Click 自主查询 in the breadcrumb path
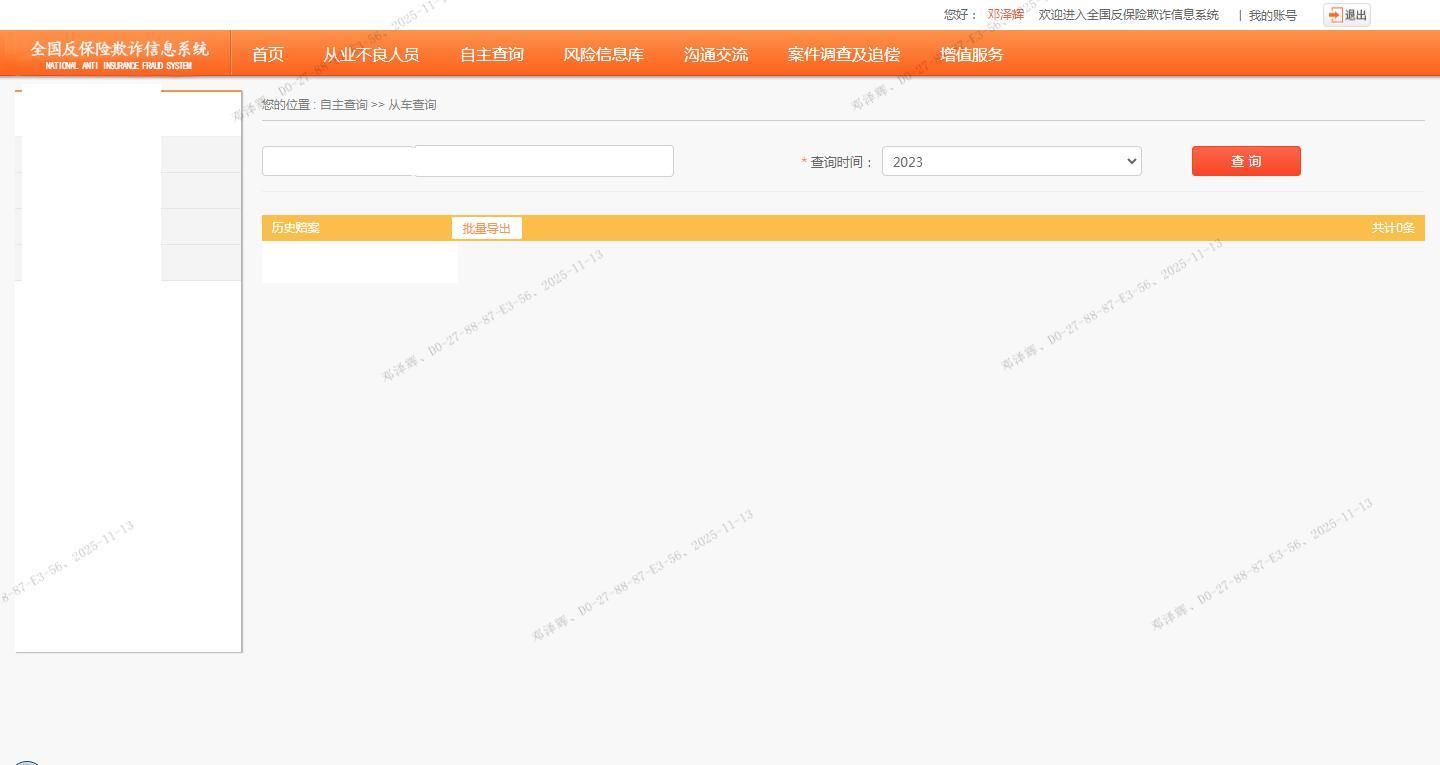 click(343, 105)
